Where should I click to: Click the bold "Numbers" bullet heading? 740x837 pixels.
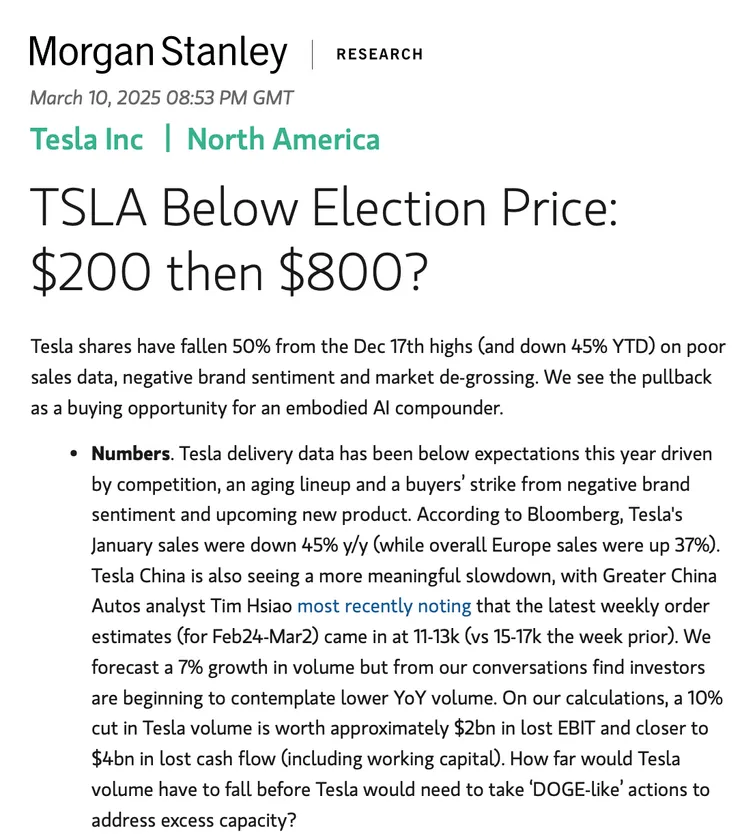pyautogui.click(x=130, y=453)
